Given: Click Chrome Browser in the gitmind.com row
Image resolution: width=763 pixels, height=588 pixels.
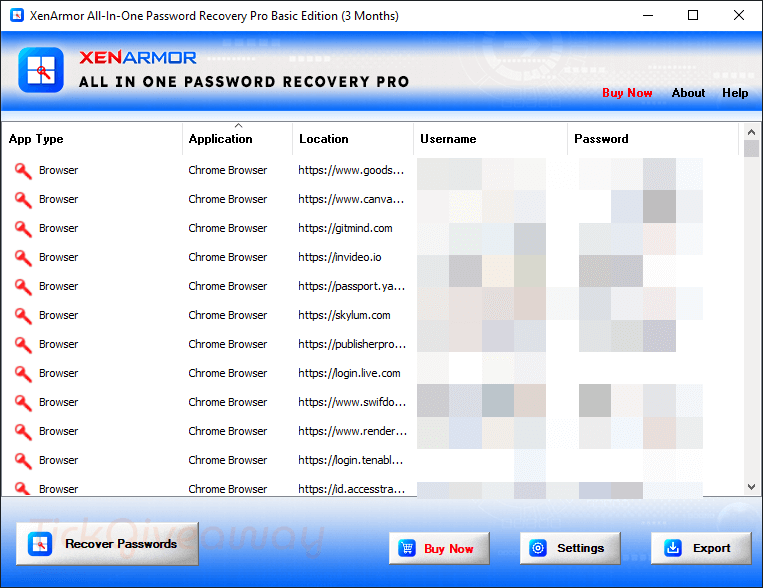Looking at the screenshot, I should [x=227, y=228].
